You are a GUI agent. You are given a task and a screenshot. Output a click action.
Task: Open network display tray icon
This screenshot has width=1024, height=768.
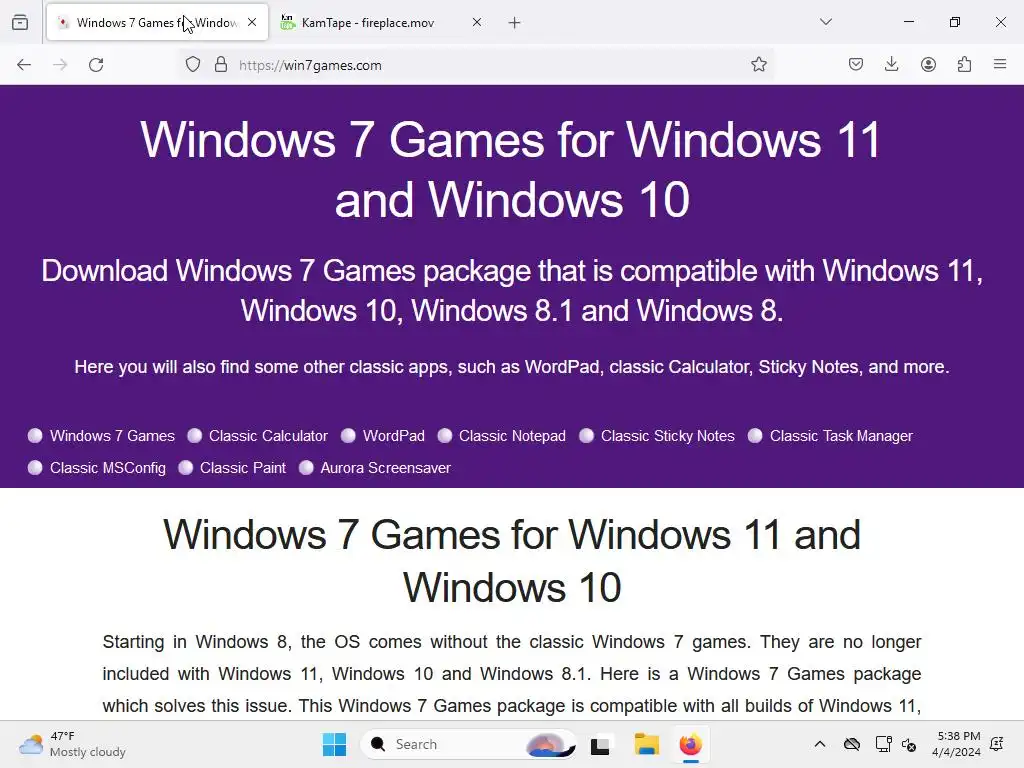pos(884,744)
